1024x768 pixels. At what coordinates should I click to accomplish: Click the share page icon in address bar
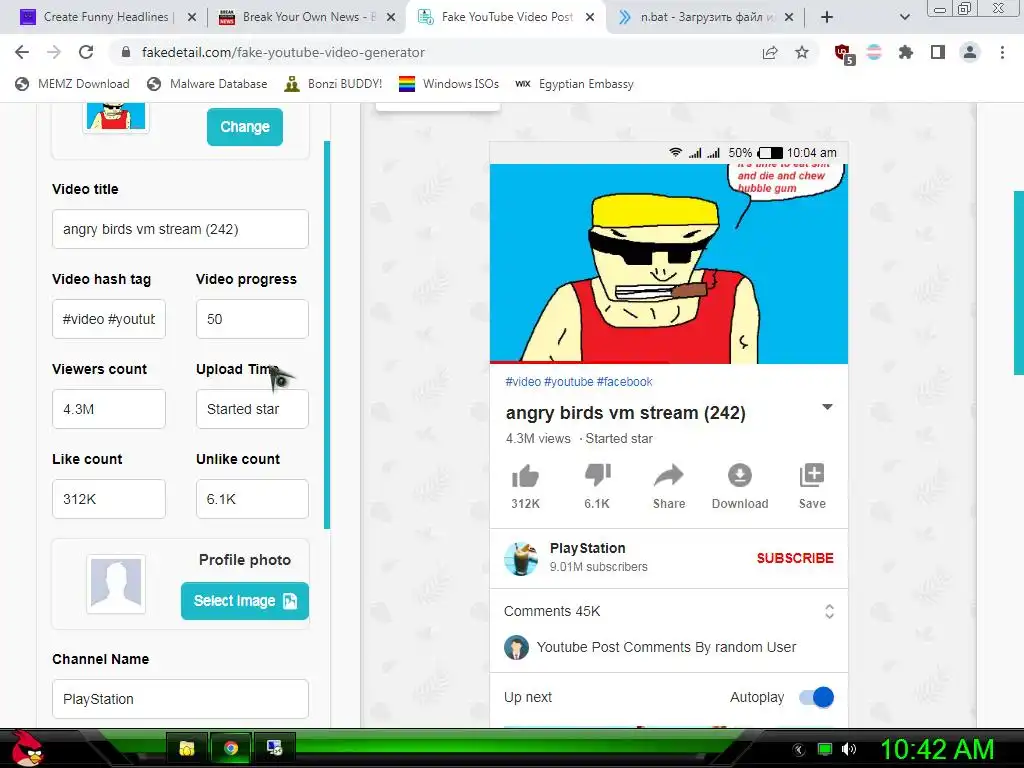tap(770, 52)
